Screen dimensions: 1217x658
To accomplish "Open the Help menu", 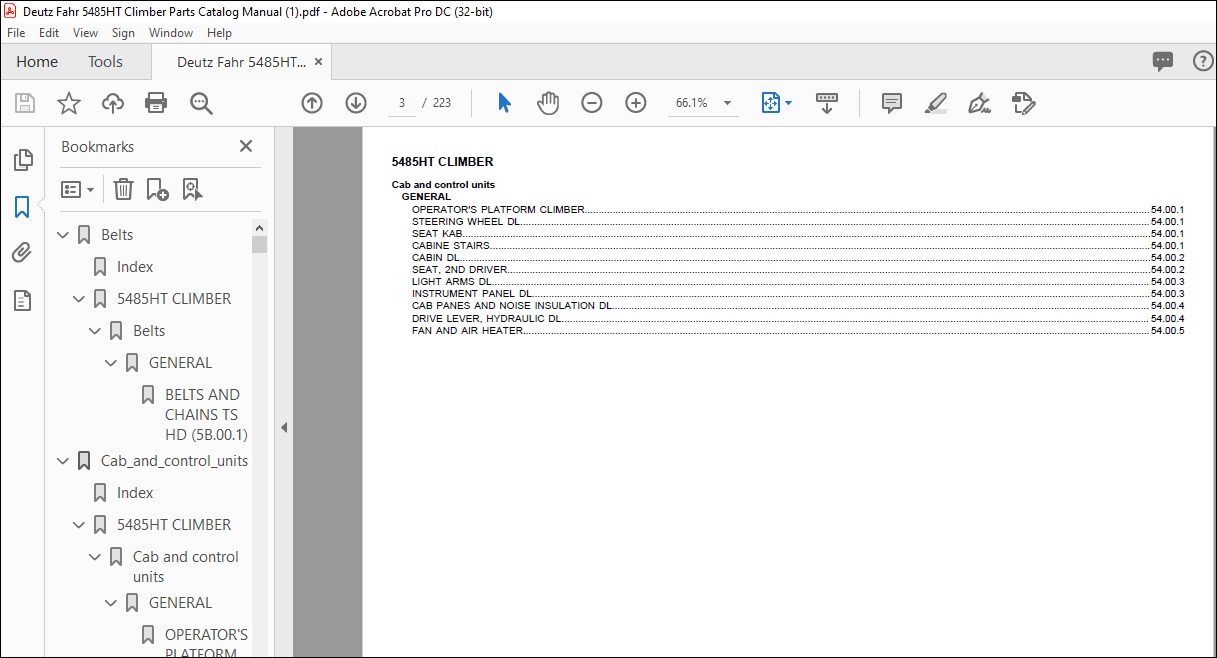I will pos(219,33).
